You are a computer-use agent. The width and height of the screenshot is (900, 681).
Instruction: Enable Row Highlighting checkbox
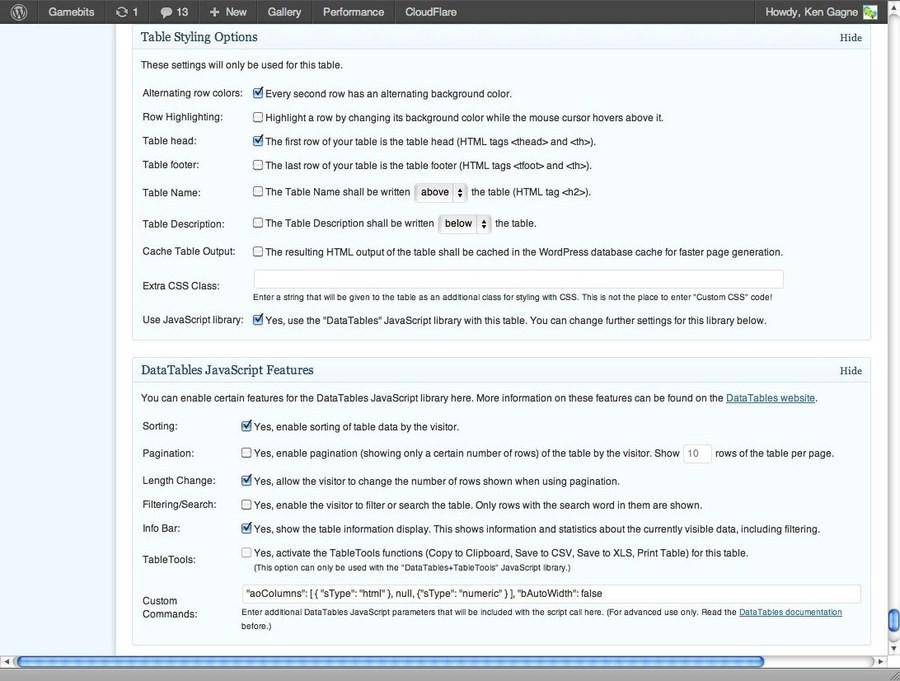[x=258, y=117]
